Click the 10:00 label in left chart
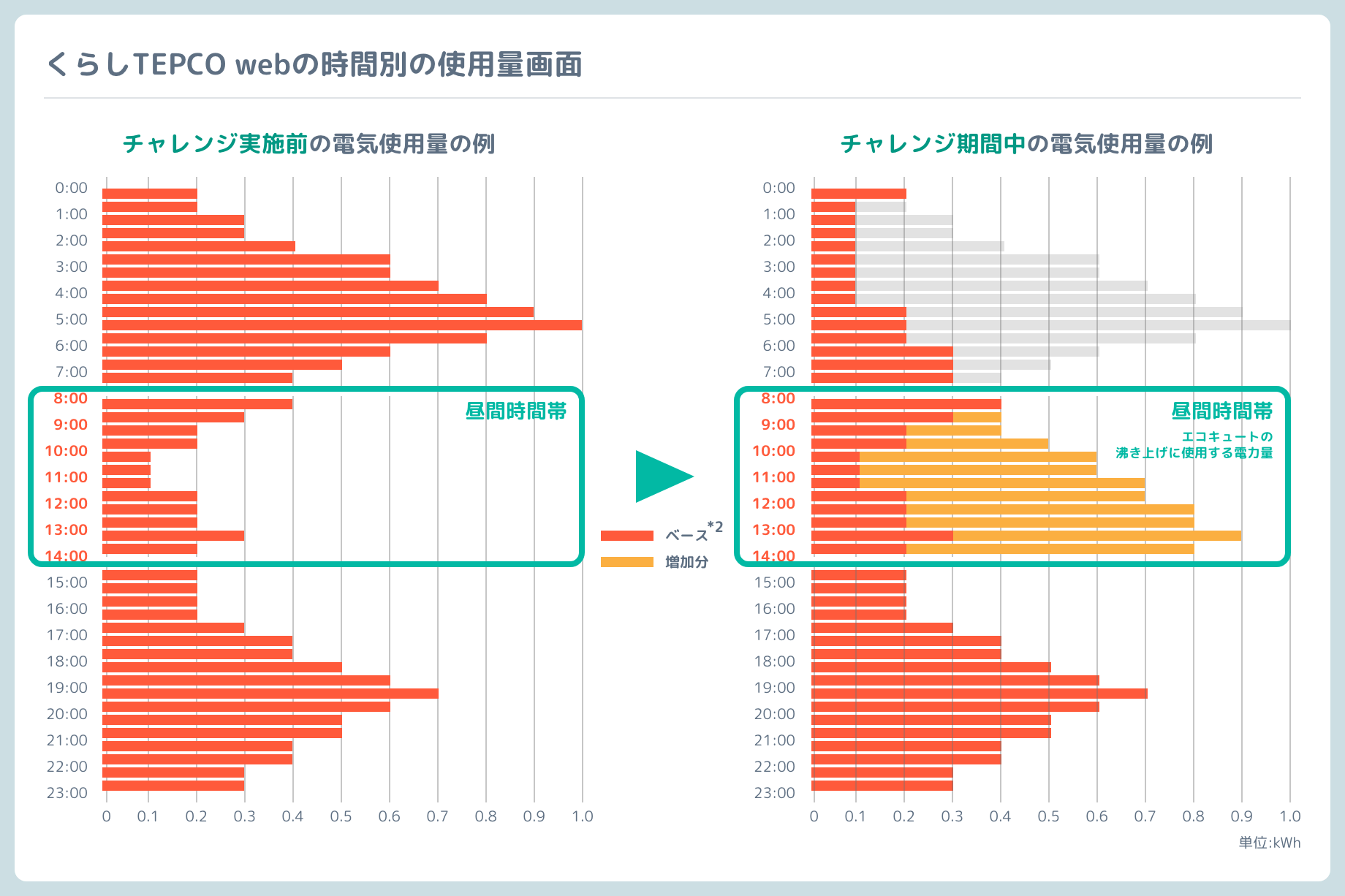Image resolution: width=1345 pixels, height=896 pixels. (66, 451)
